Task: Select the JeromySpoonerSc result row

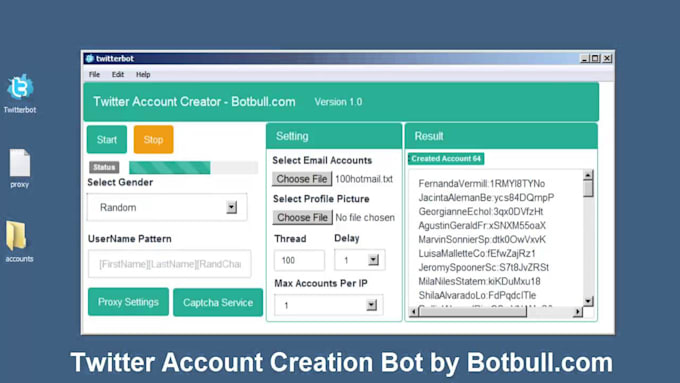Action: click(484, 267)
